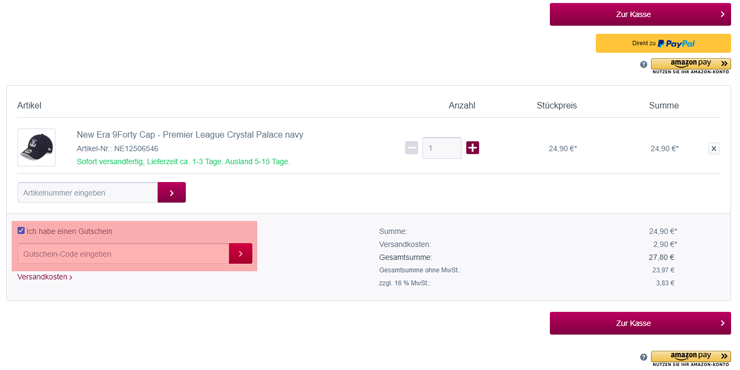The height and width of the screenshot is (370, 740).
Task: Open New Era 9Forty Cap product link
Action: pyautogui.click(x=190, y=135)
